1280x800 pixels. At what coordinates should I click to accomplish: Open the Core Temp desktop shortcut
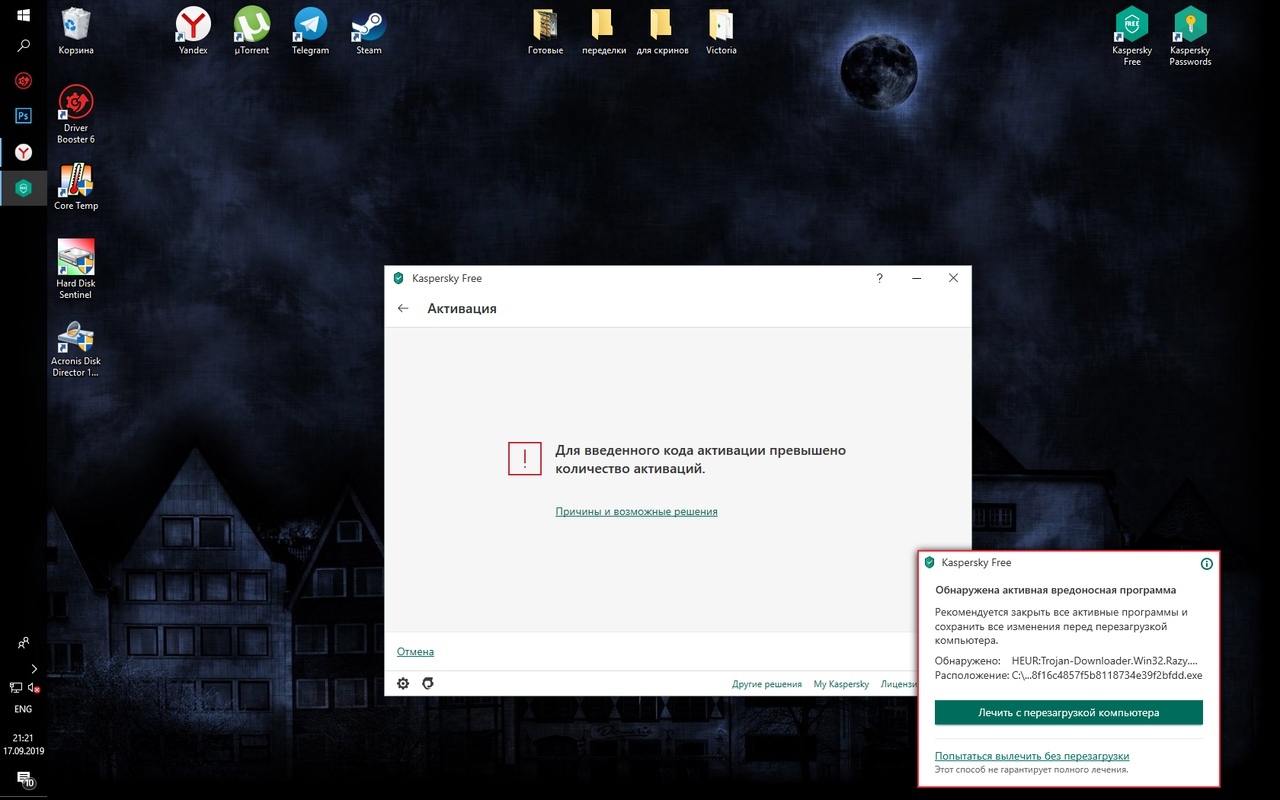(x=76, y=186)
